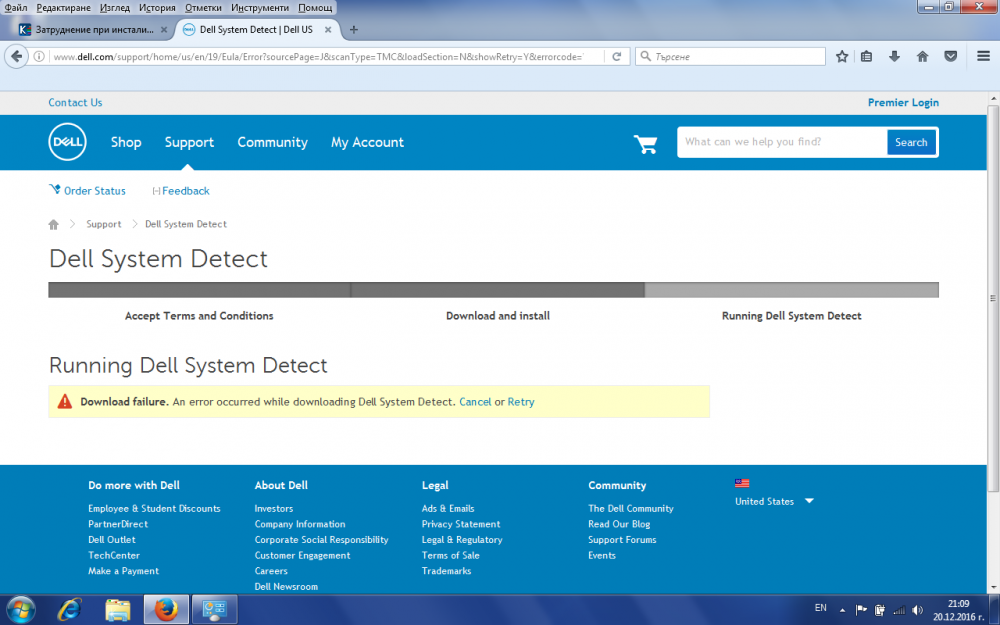The image size is (1000, 625).
Task: Close the Dell System Detect tab
Action: pyautogui.click(x=328, y=29)
